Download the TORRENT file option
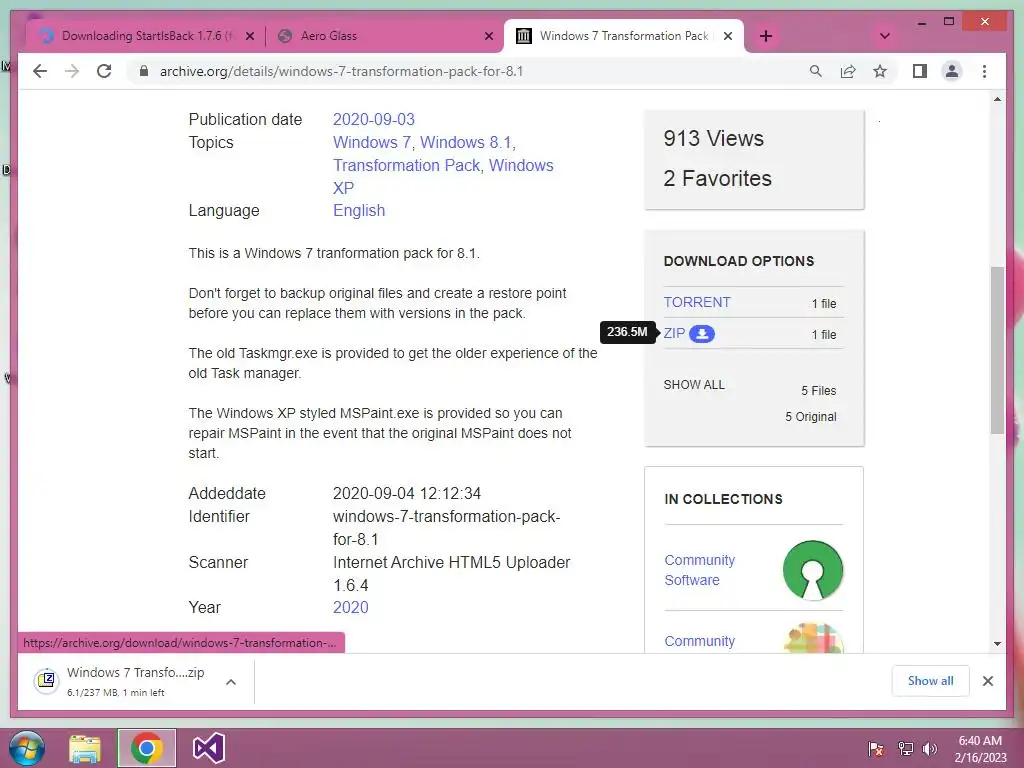Viewport: 1024px width, 768px height. click(697, 302)
